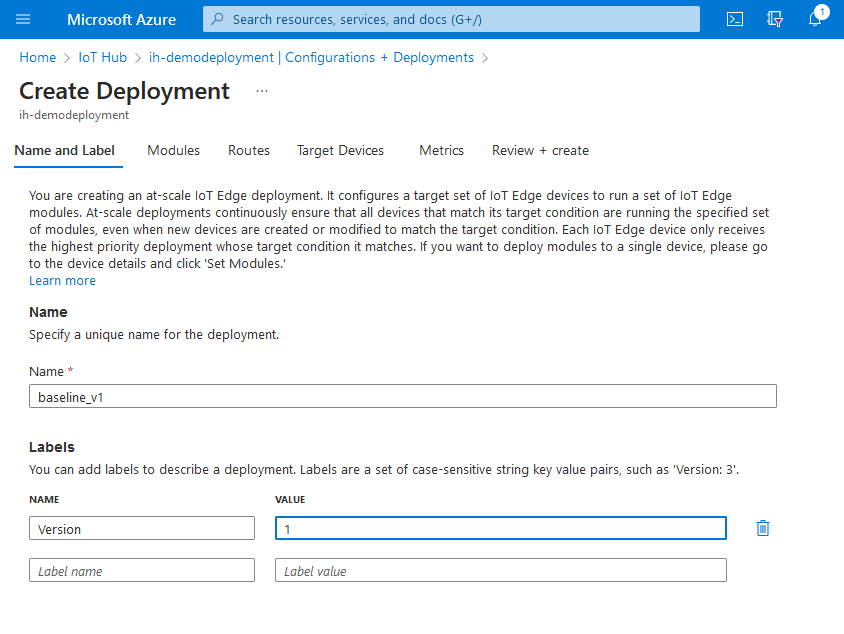This screenshot has height=634, width=844.
Task: Open the portal hamburger menu
Action: tap(24, 19)
